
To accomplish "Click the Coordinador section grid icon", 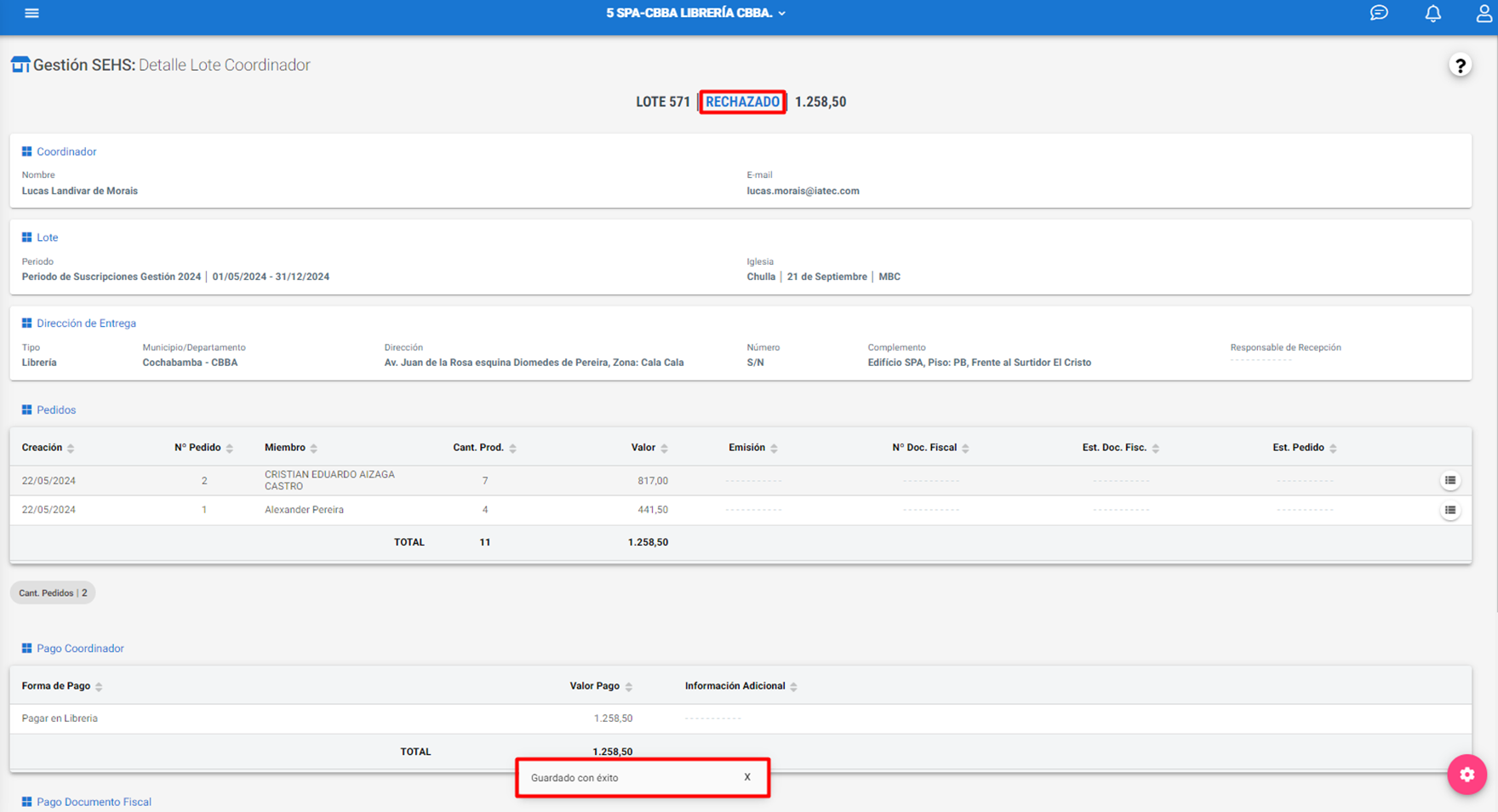I will [26, 152].
